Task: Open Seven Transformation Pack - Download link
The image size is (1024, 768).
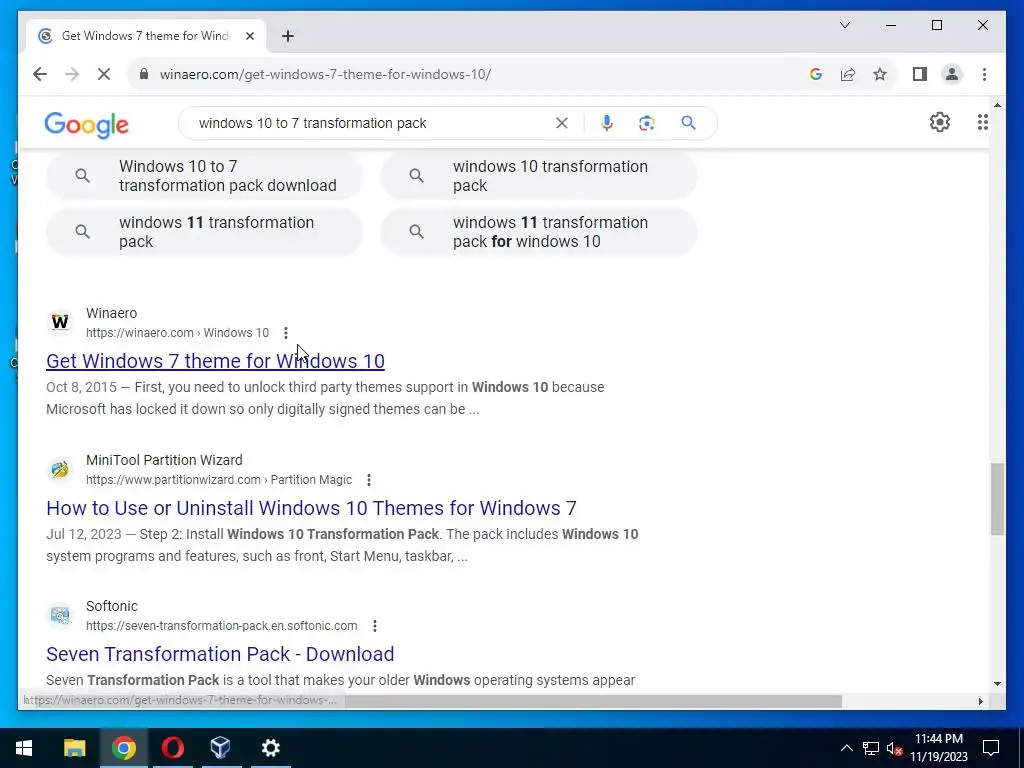Action: 220,654
